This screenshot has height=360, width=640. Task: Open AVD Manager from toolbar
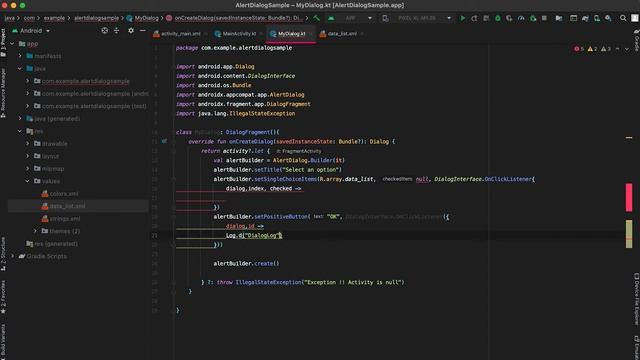pyautogui.click(x=597, y=18)
